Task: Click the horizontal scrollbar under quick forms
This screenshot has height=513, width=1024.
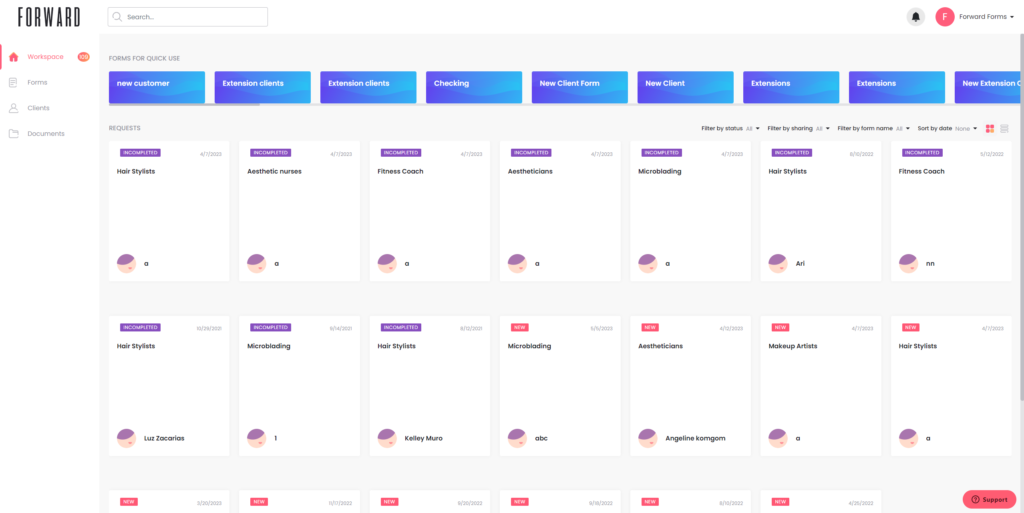Action: [x=184, y=104]
